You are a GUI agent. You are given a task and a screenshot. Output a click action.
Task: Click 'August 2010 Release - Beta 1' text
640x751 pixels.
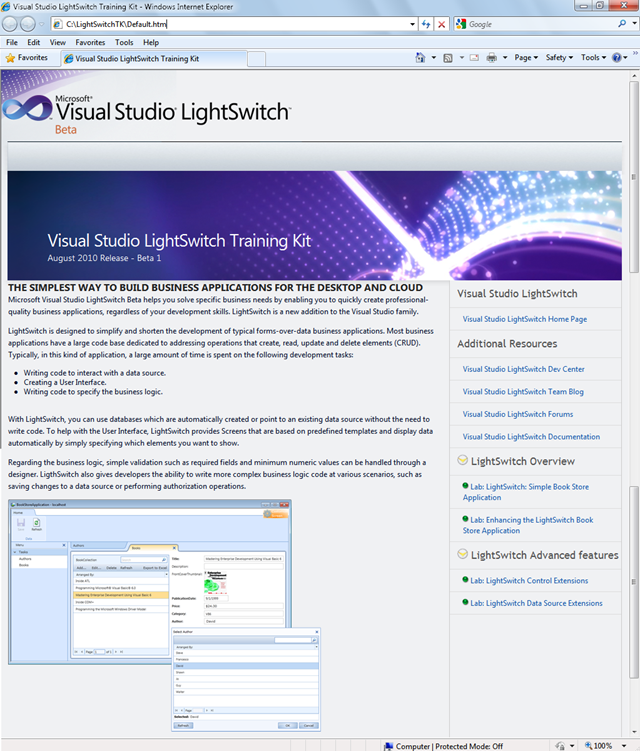coord(104,258)
